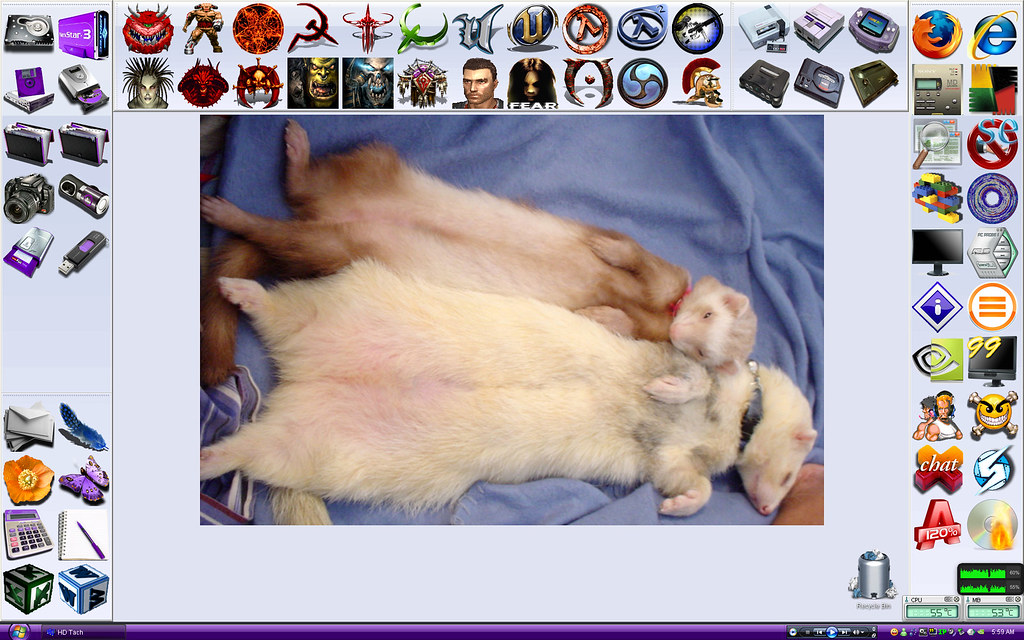Skip to next track in taskbar player
The image size is (1024, 640).
click(x=845, y=632)
